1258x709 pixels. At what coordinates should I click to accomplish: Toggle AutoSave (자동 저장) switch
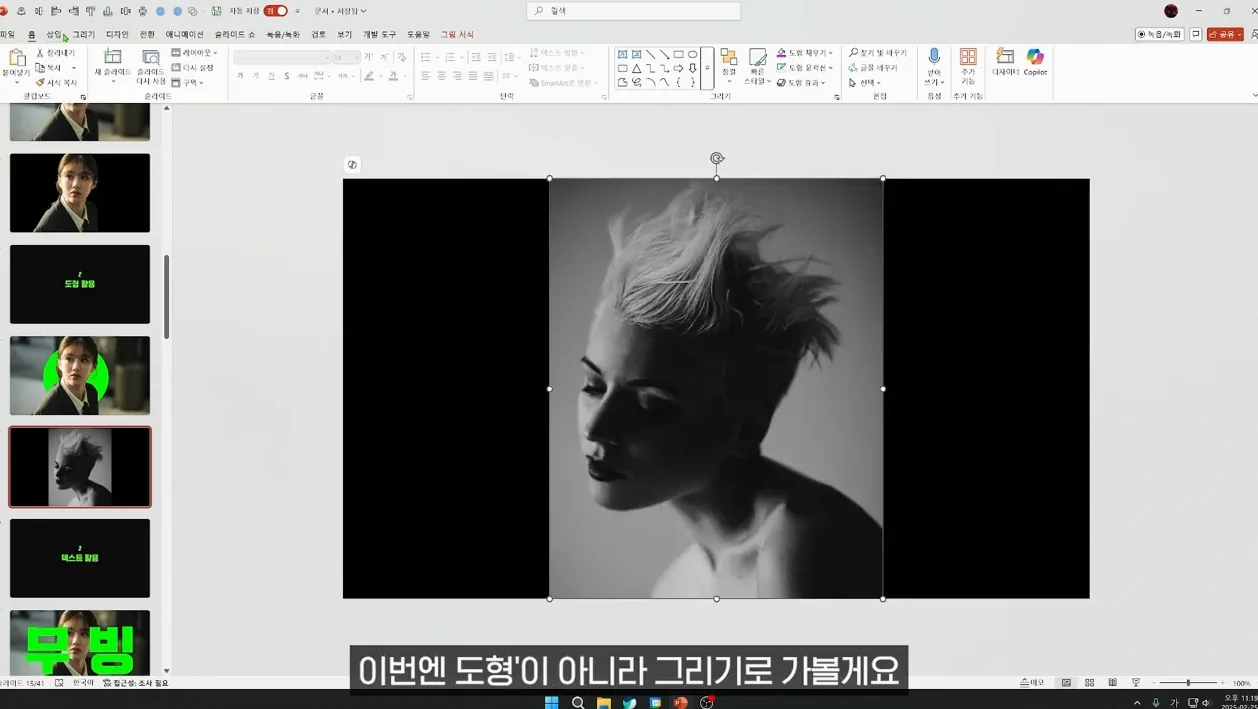coord(275,11)
